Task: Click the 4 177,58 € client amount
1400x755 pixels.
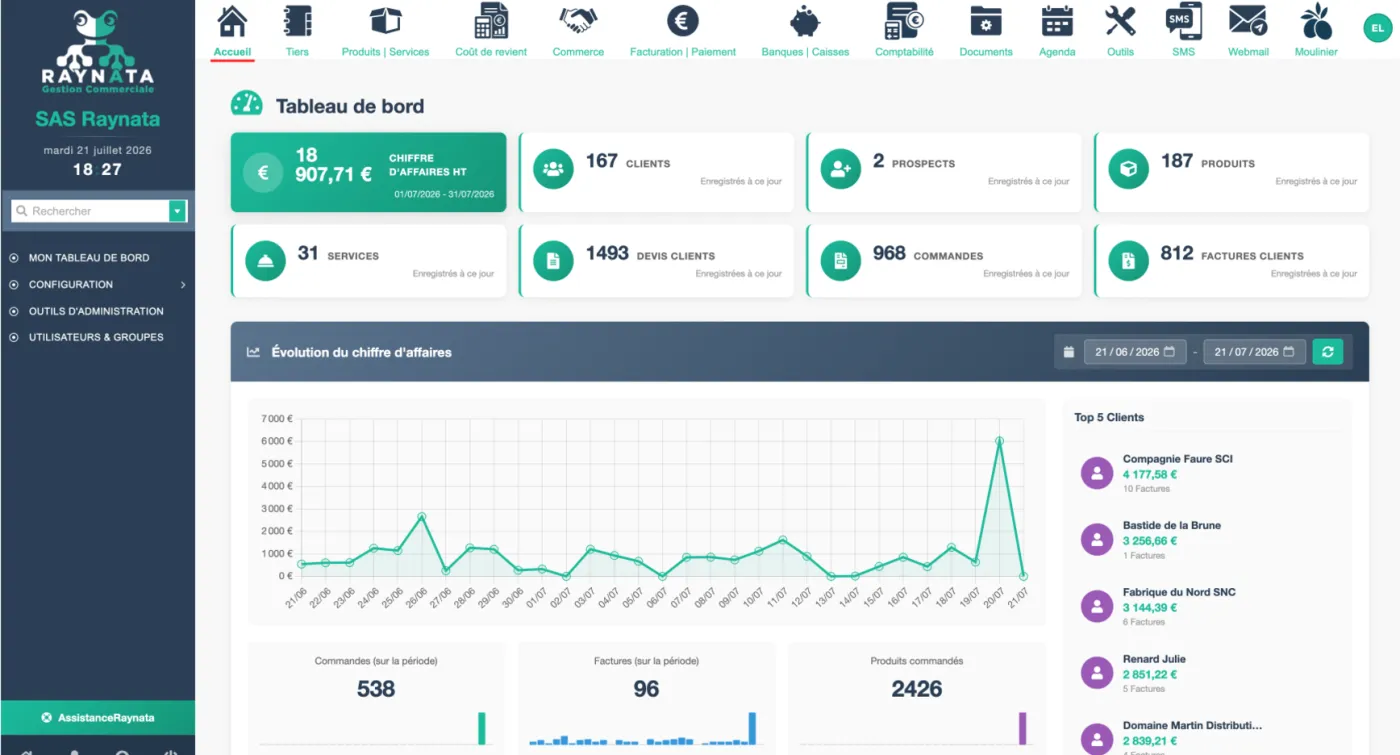Action: [1151, 474]
